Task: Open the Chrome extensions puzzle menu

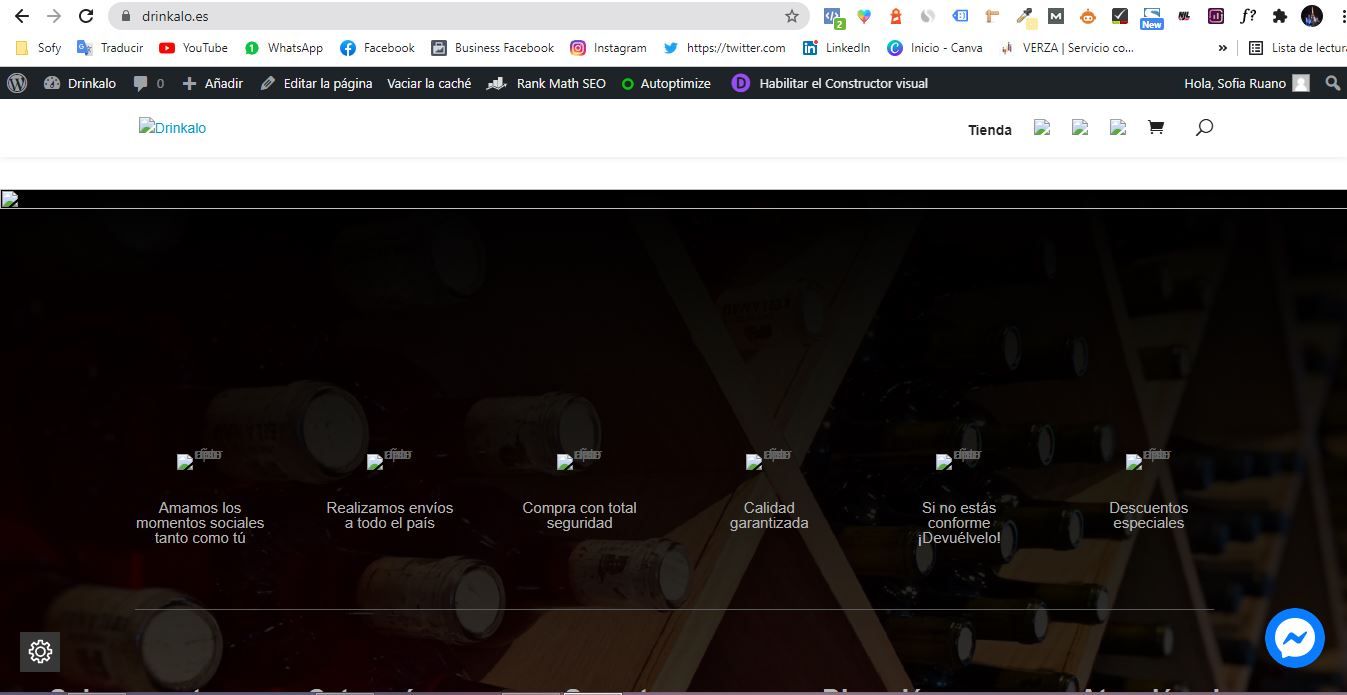Action: pyautogui.click(x=1280, y=16)
